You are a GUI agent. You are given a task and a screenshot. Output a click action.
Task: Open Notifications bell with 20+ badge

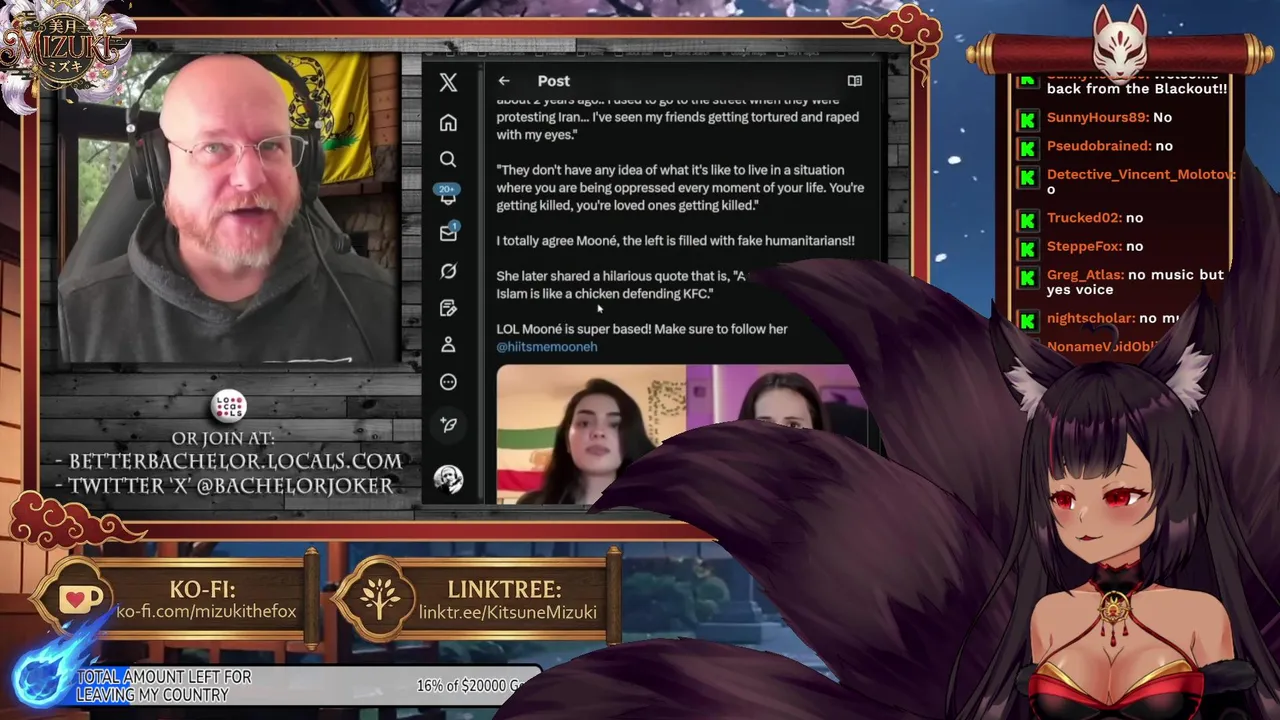tap(448, 195)
